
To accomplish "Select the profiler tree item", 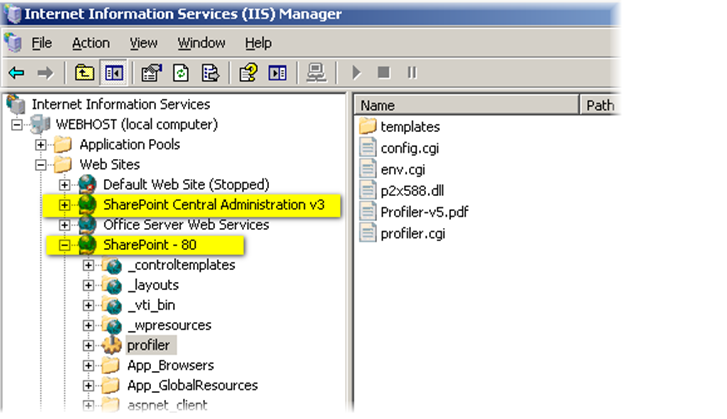I will [148, 345].
